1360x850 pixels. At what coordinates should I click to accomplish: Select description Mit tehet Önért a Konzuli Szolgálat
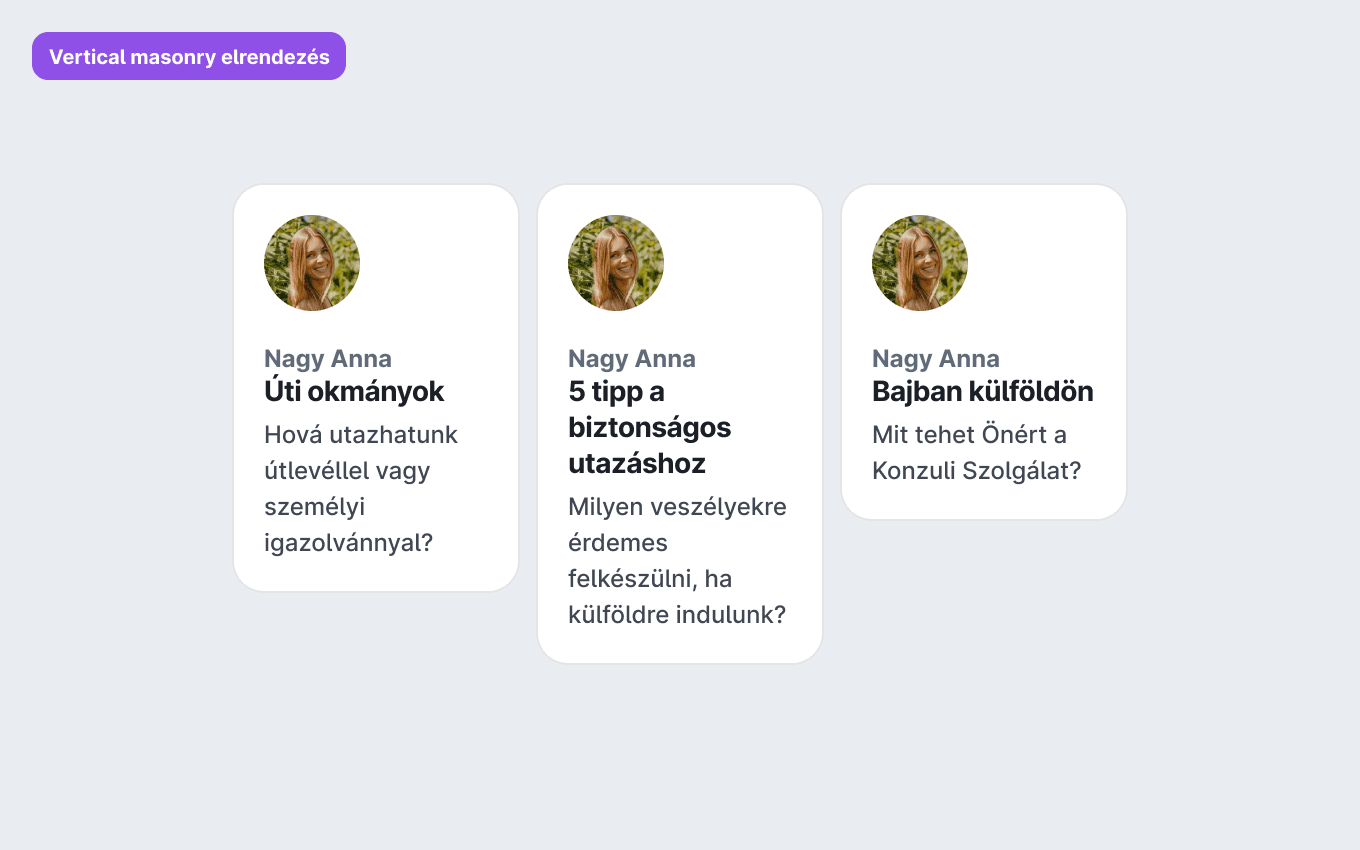(977, 453)
